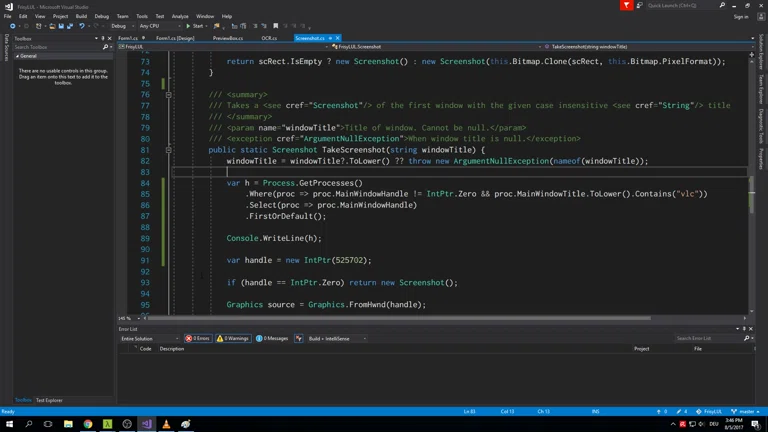The image size is (768, 432).
Task: Open the Build menu
Action: (81, 16)
